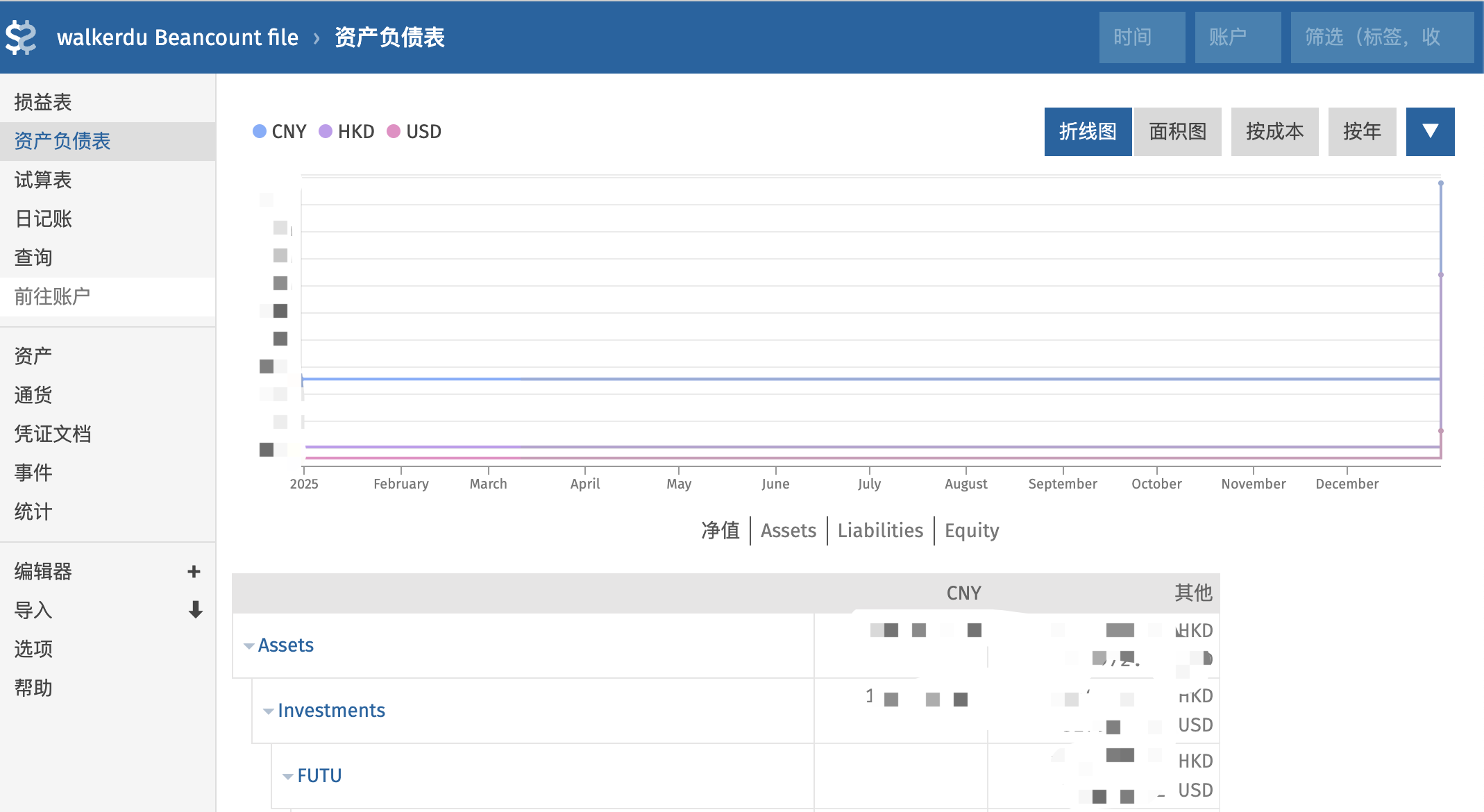Screen dimensions: 1484x812
Task: Collapse the Investments tree row
Action: (269, 711)
